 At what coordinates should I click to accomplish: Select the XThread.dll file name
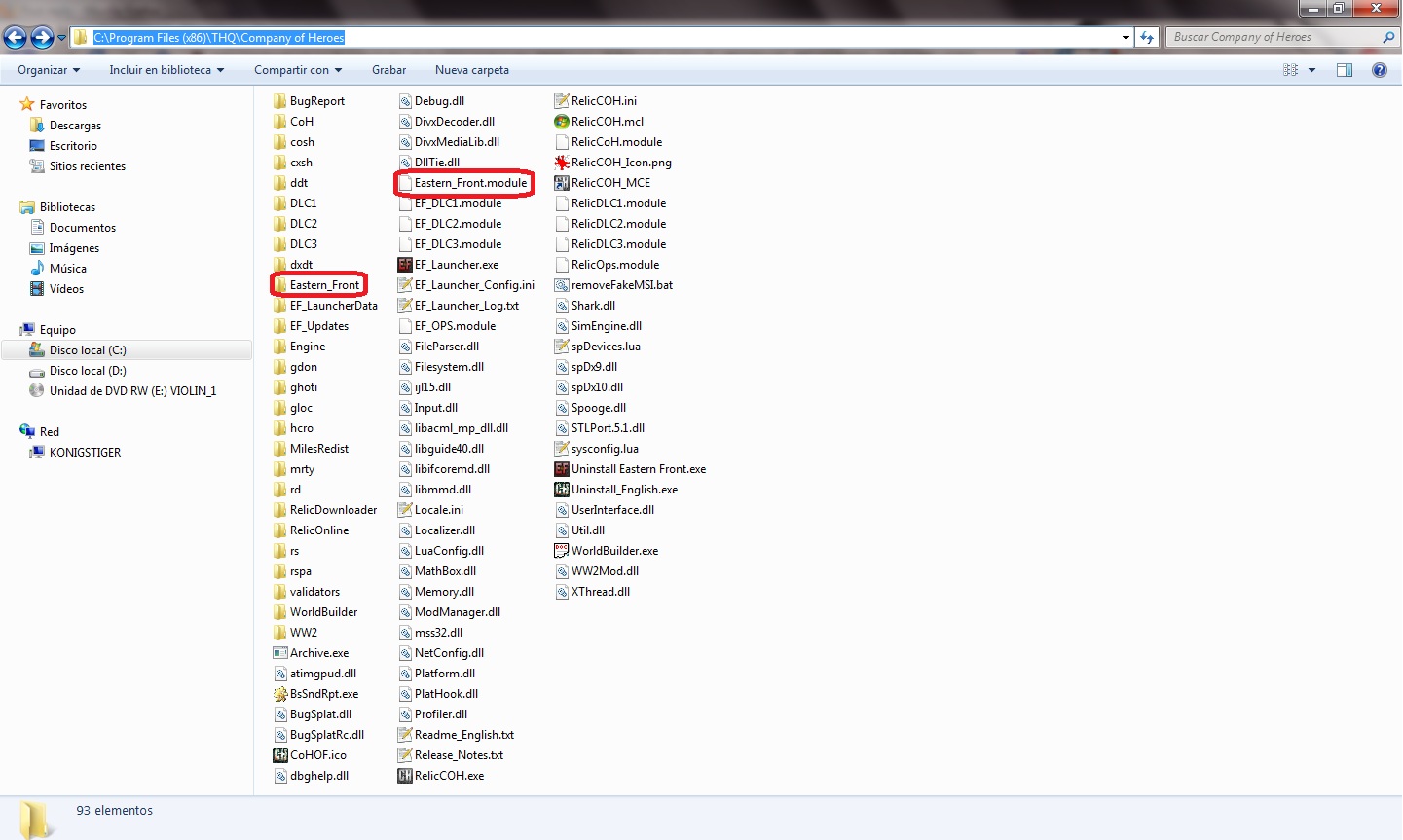coord(601,592)
